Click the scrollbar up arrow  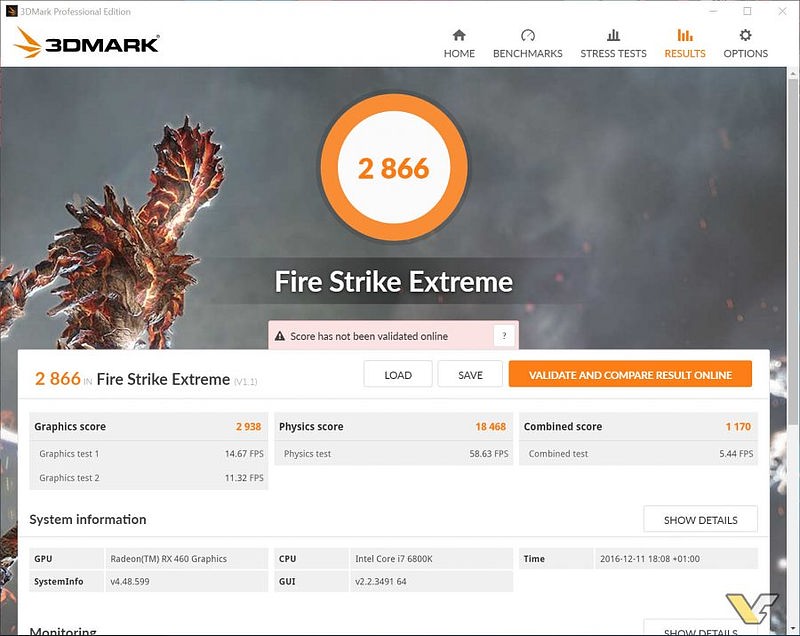click(x=793, y=74)
